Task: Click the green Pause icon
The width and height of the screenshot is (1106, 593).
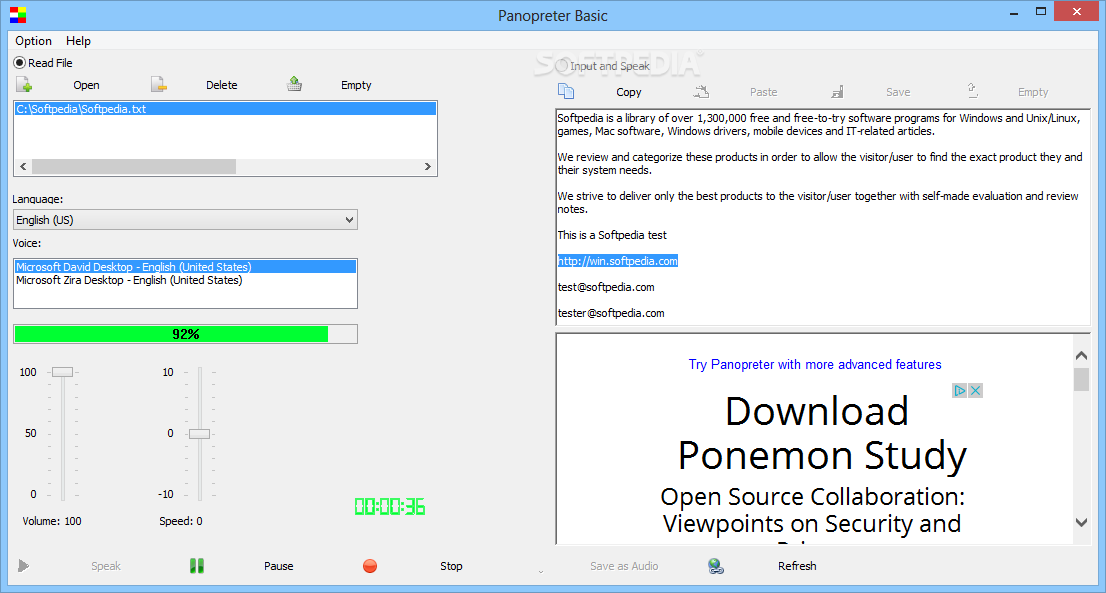Action: click(197, 566)
